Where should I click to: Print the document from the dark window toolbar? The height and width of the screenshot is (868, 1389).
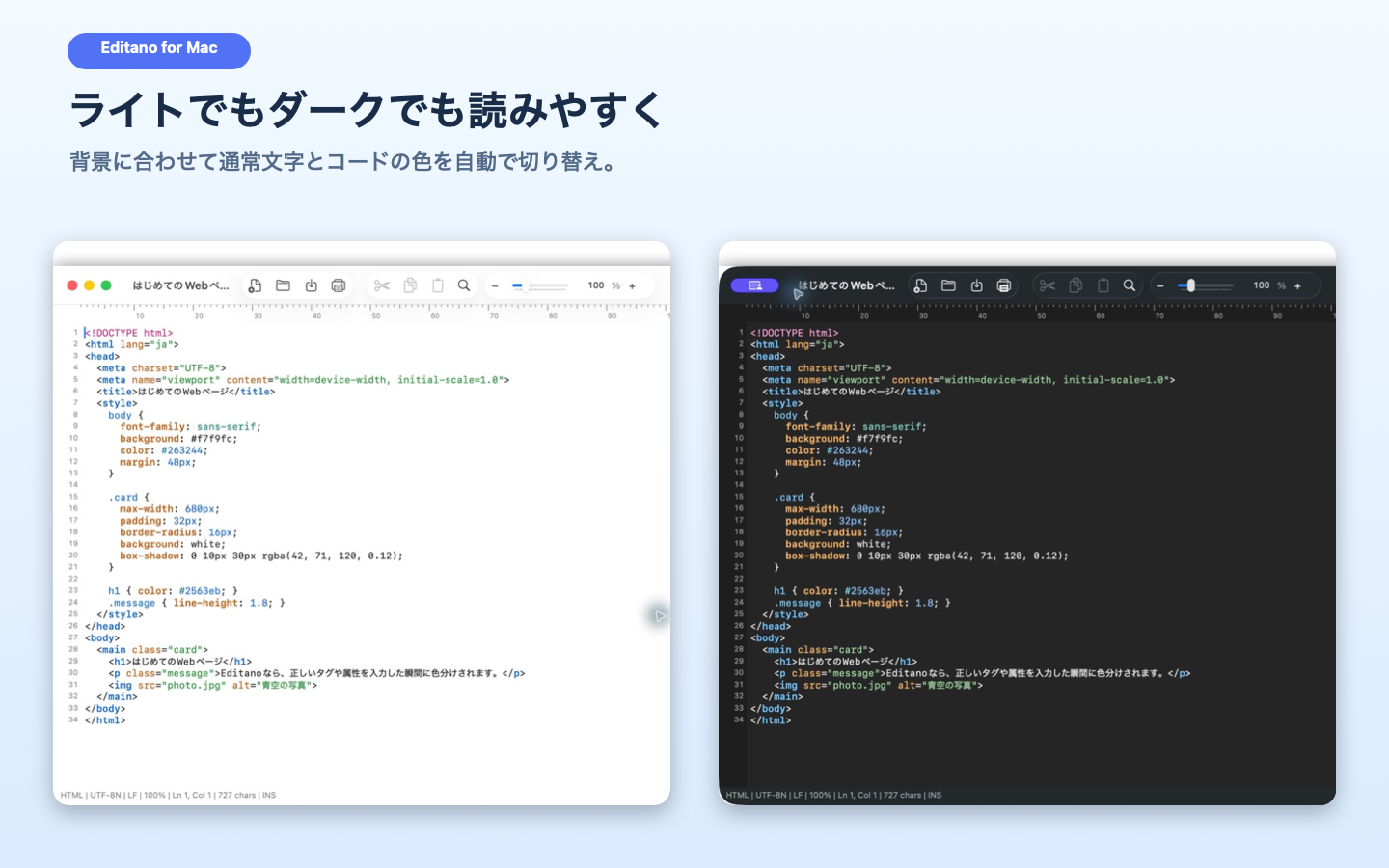1004,285
